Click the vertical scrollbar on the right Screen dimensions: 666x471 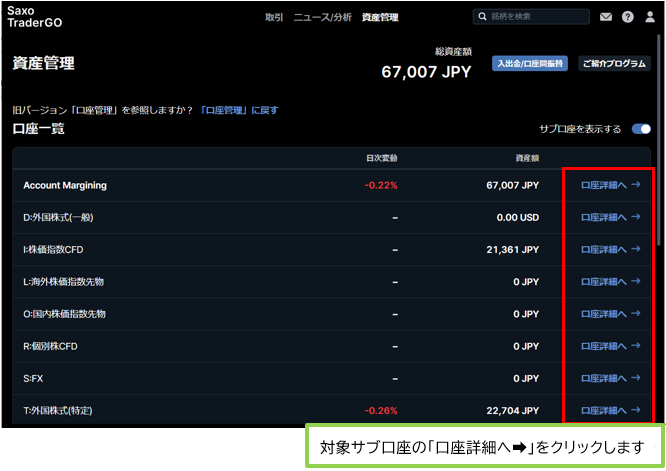coord(659,140)
